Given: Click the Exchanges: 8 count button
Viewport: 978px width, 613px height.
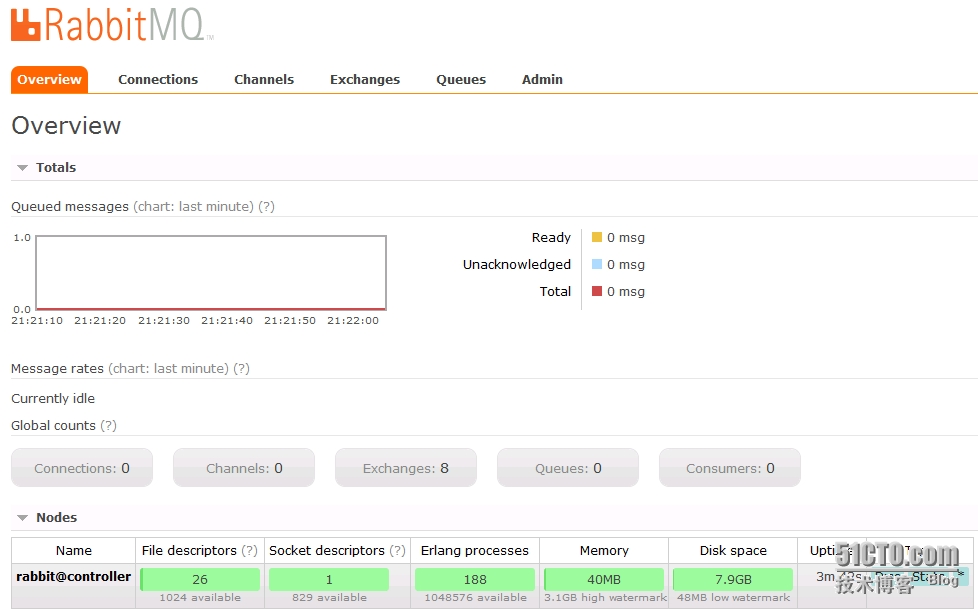Looking at the screenshot, I should coord(405,468).
